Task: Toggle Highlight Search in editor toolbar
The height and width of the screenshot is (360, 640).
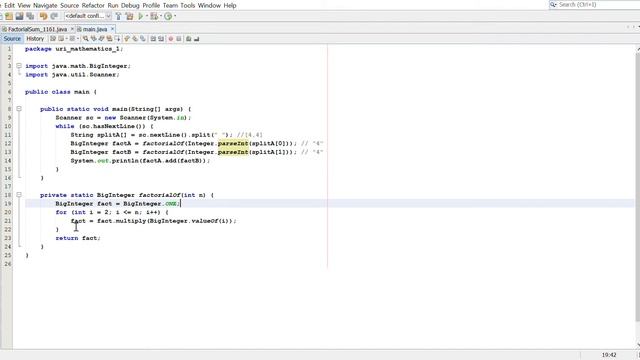Action: pos(109,39)
